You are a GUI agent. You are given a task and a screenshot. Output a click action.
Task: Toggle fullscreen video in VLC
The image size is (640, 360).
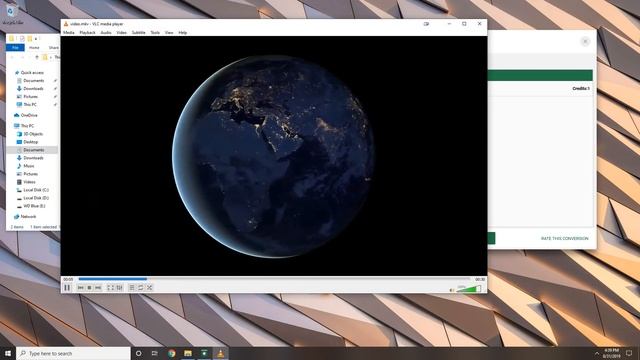(110, 288)
